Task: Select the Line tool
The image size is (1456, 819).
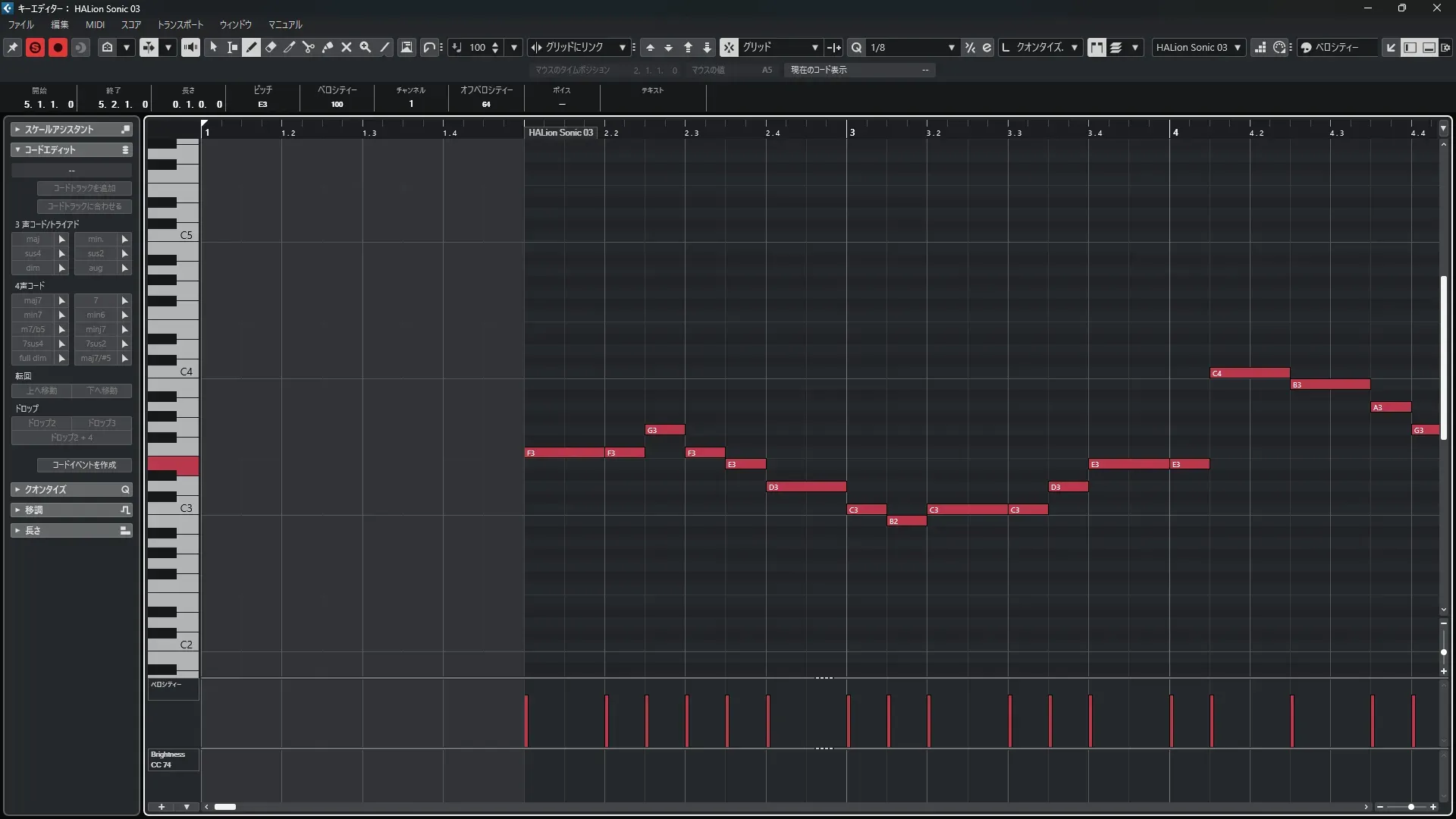Action: point(384,47)
